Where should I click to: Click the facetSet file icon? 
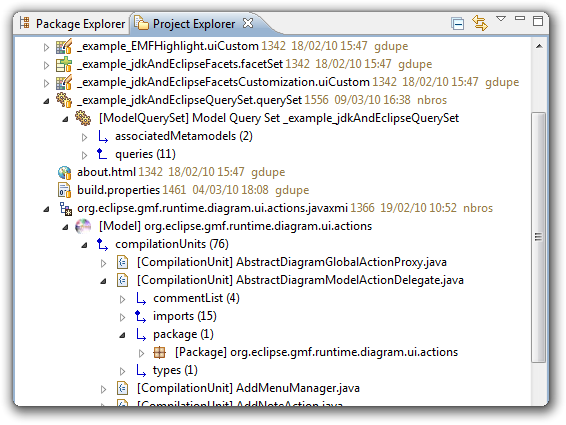(x=64, y=64)
